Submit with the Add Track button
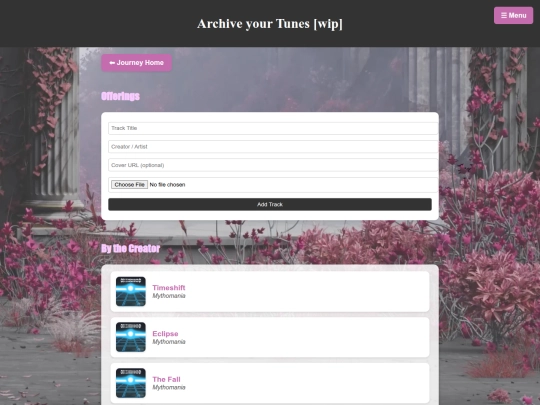The image size is (540, 405). click(270, 204)
